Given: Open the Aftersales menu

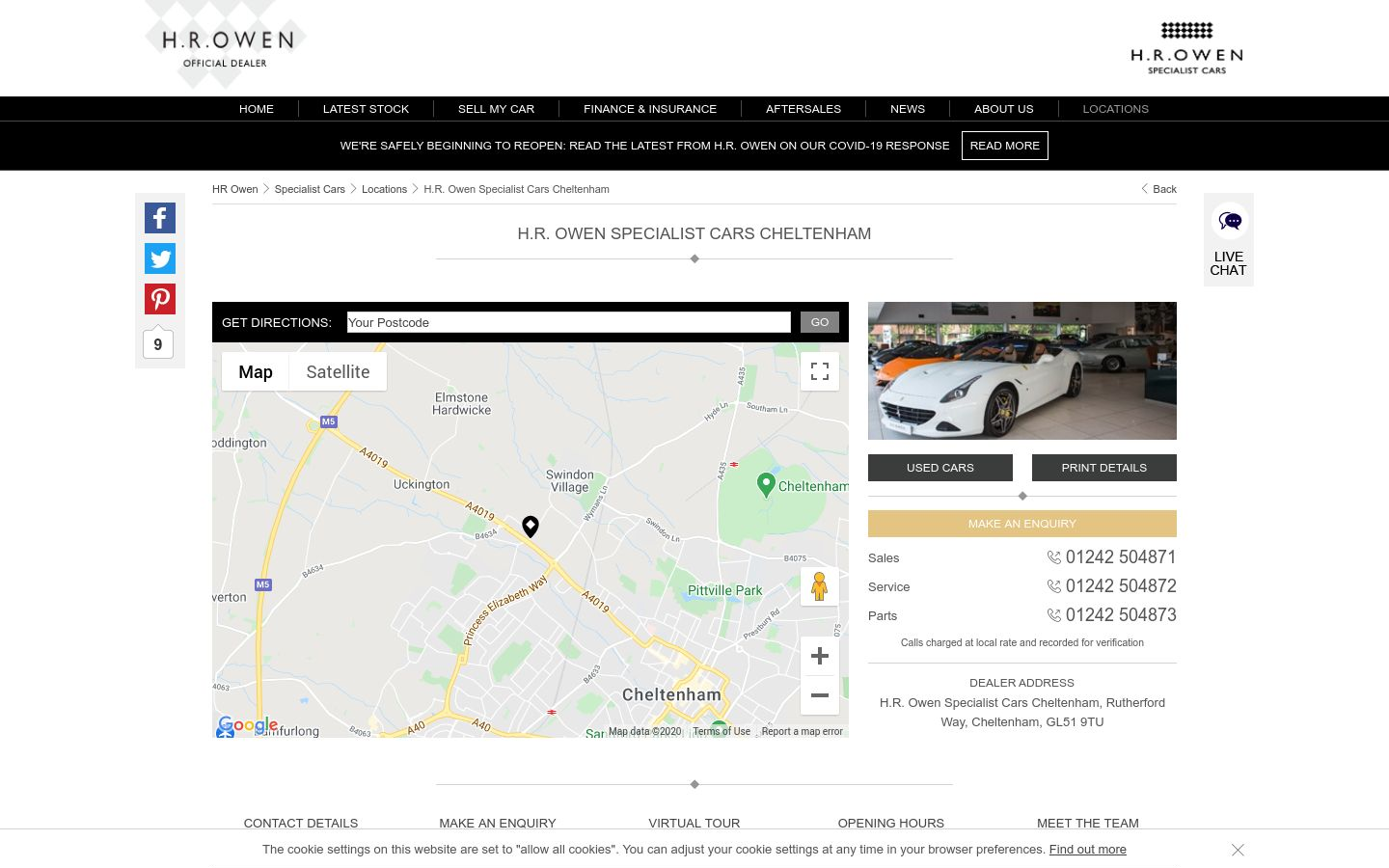Looking at the screenshot, I should click(803, 109).
